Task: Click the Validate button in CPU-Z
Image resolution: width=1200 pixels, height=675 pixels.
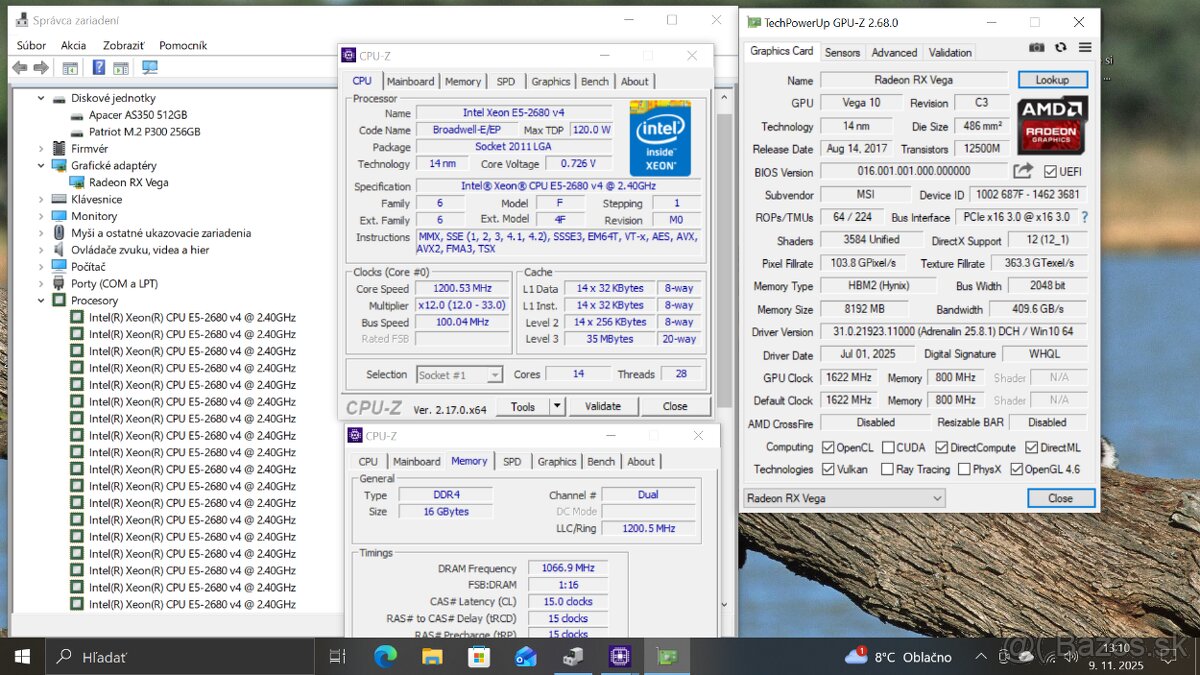Action: coord(603,406)
